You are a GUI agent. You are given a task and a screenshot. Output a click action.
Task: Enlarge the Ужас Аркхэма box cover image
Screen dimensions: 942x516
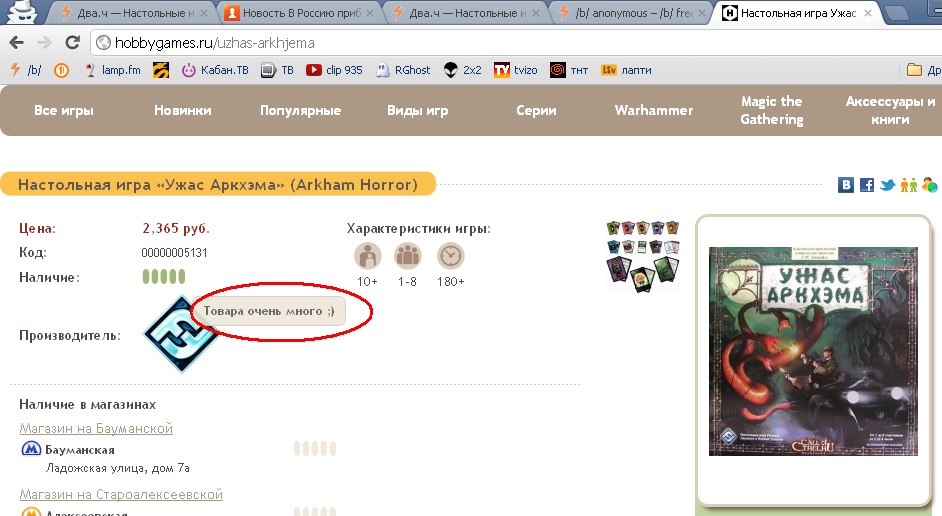[813, 351]
